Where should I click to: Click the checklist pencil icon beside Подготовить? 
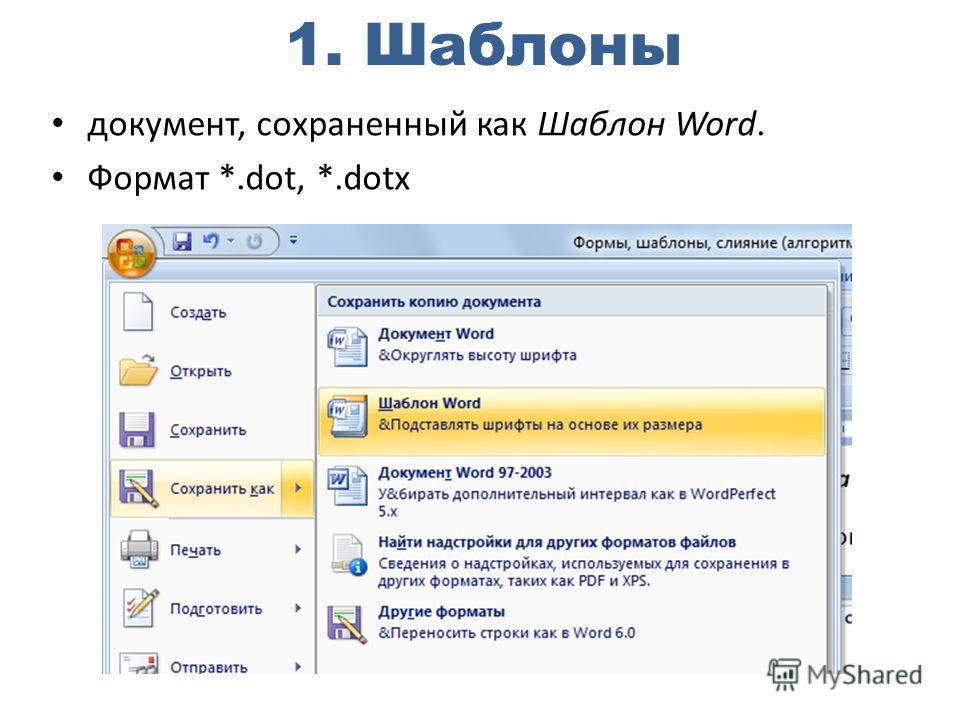(140, 607)
